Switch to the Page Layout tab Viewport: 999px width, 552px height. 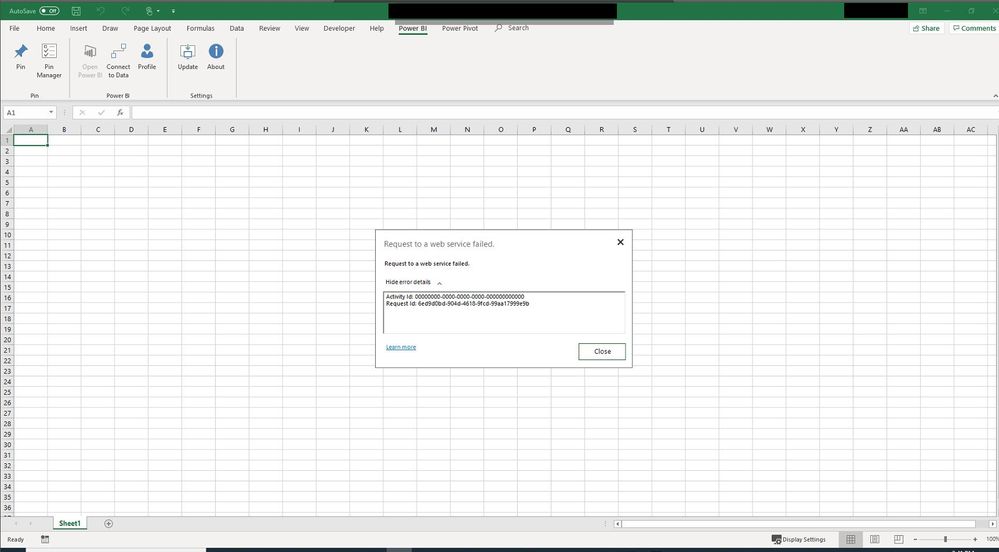(152, 28)
